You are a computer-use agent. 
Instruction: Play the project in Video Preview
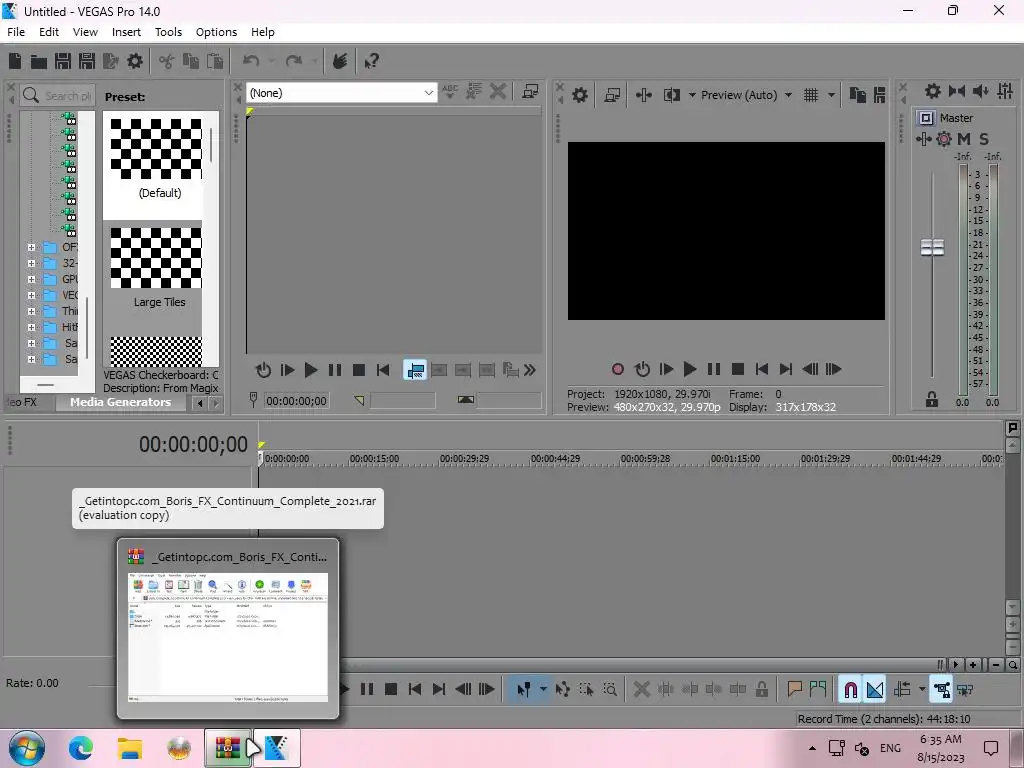tap(690, 370)
